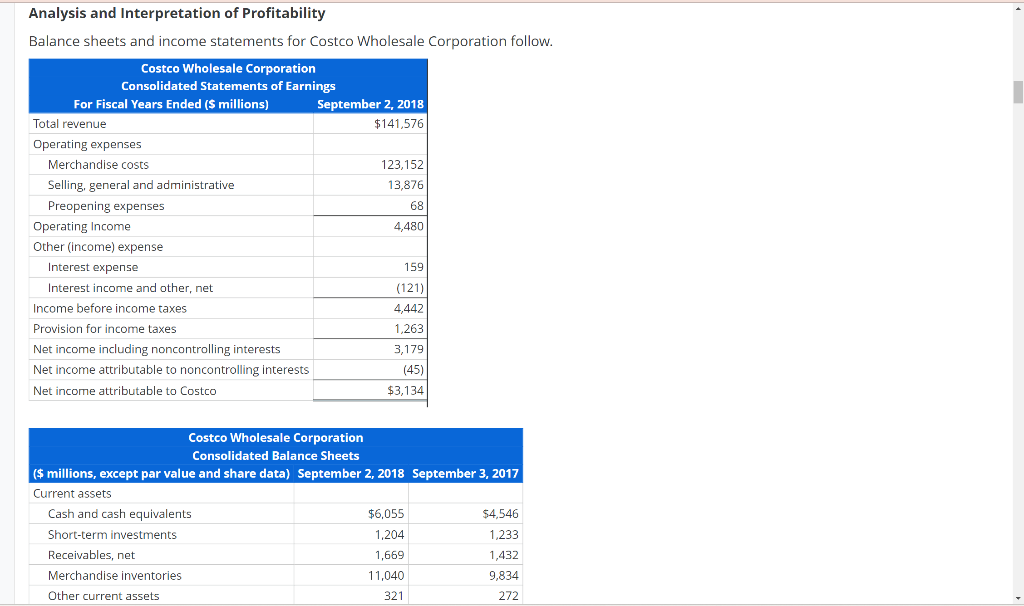Click the 'Total revenue' row label
The height and width of the screenshot is (606, 1024).
[69, 123]
